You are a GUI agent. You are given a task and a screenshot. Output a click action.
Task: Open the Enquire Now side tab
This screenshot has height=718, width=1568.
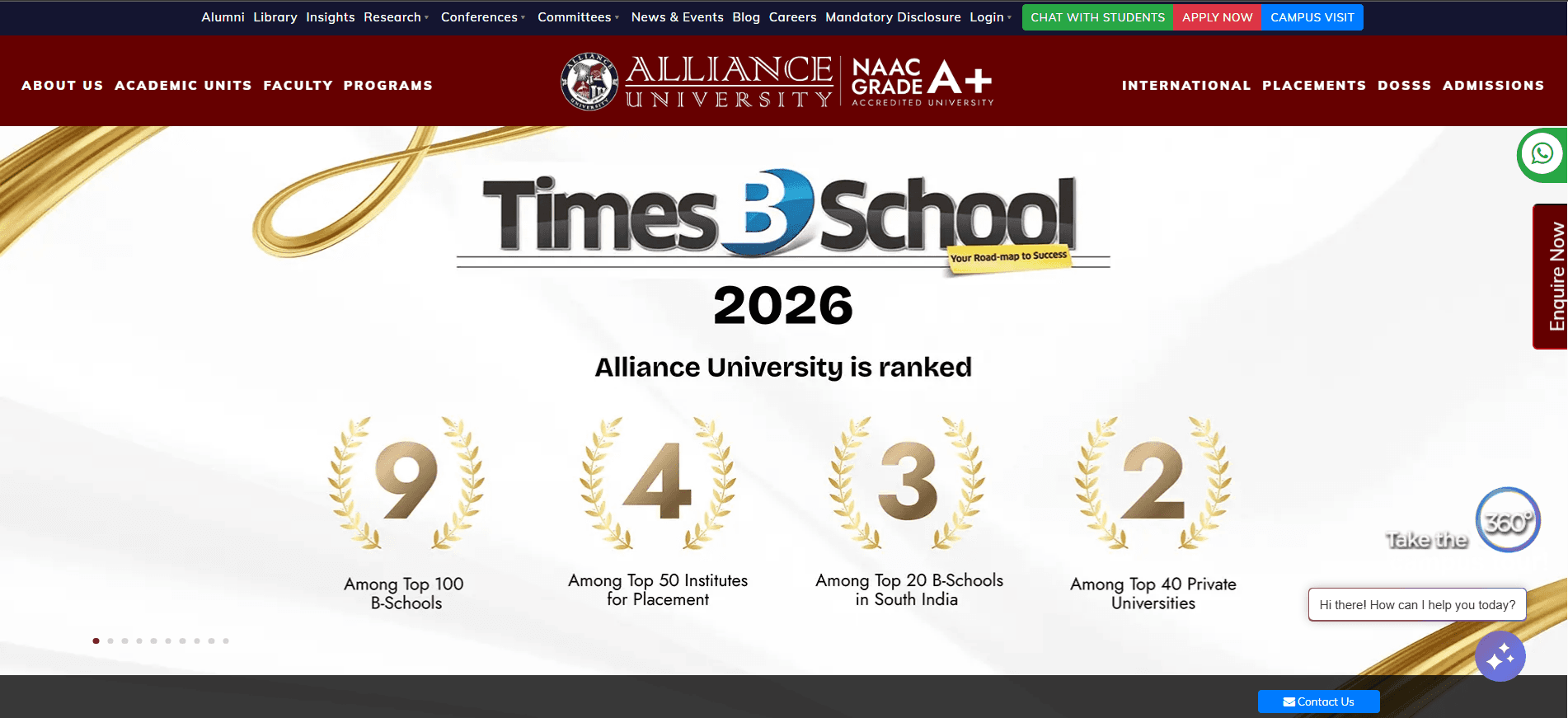(1551, 277)
